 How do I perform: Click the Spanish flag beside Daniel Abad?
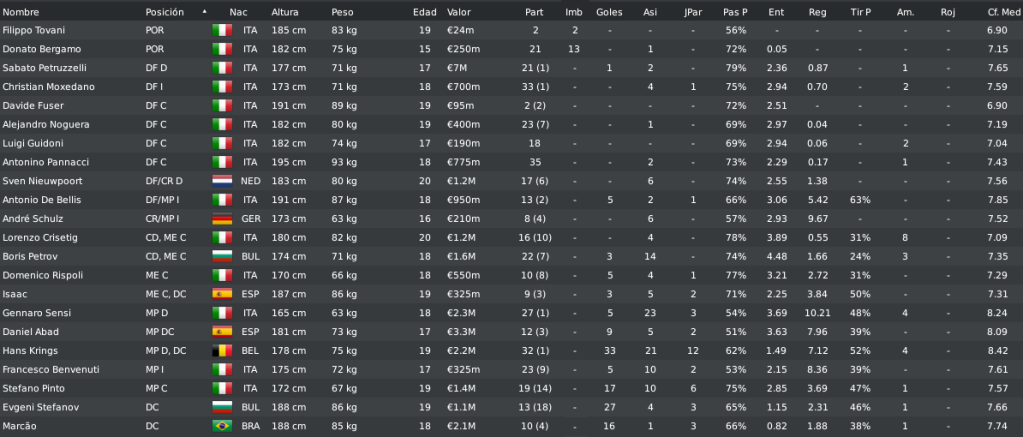coord(222,332)
